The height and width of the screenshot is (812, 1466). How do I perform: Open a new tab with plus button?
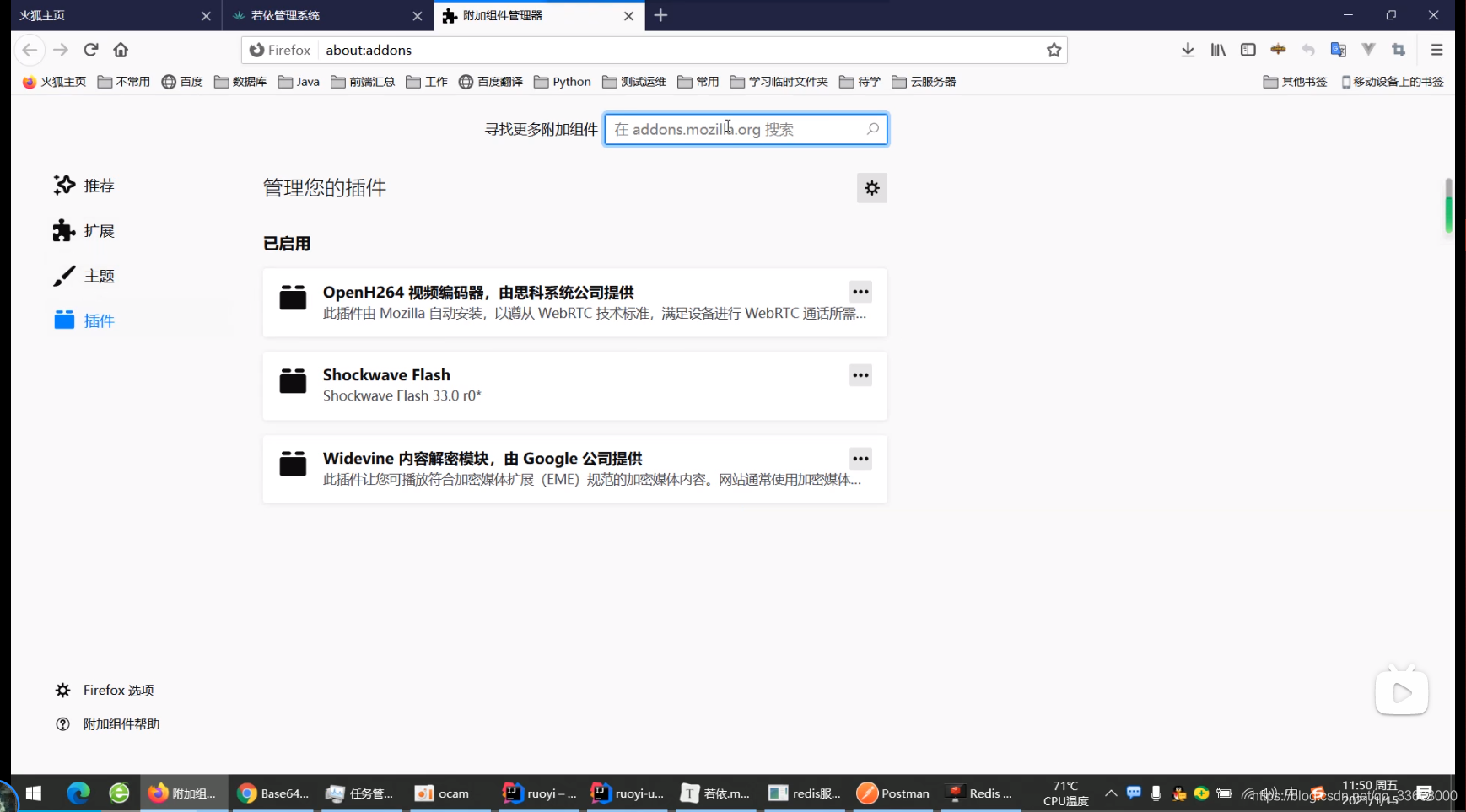660,15
